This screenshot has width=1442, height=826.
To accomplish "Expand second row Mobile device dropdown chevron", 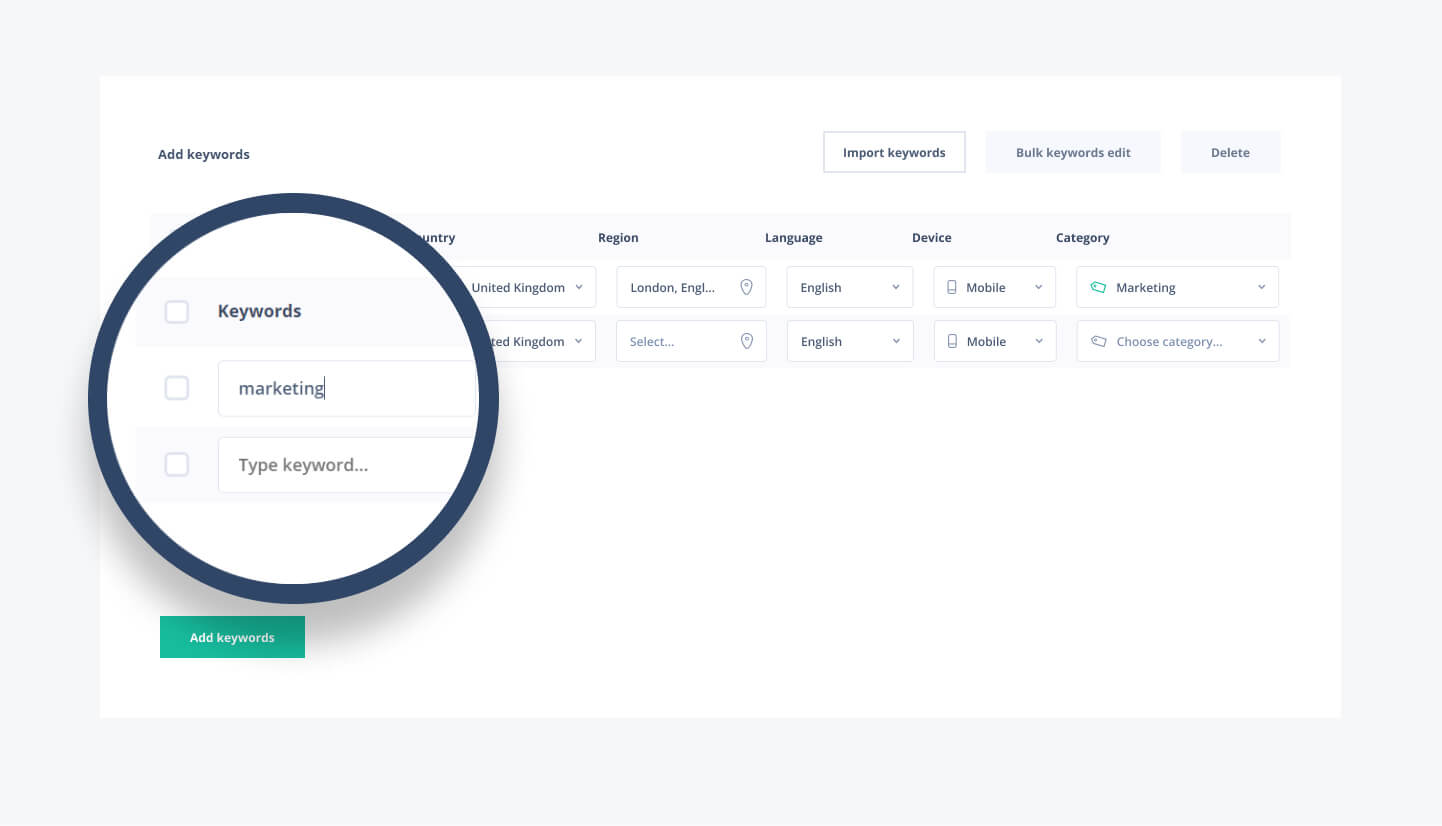I will [x=1038, y=341].
